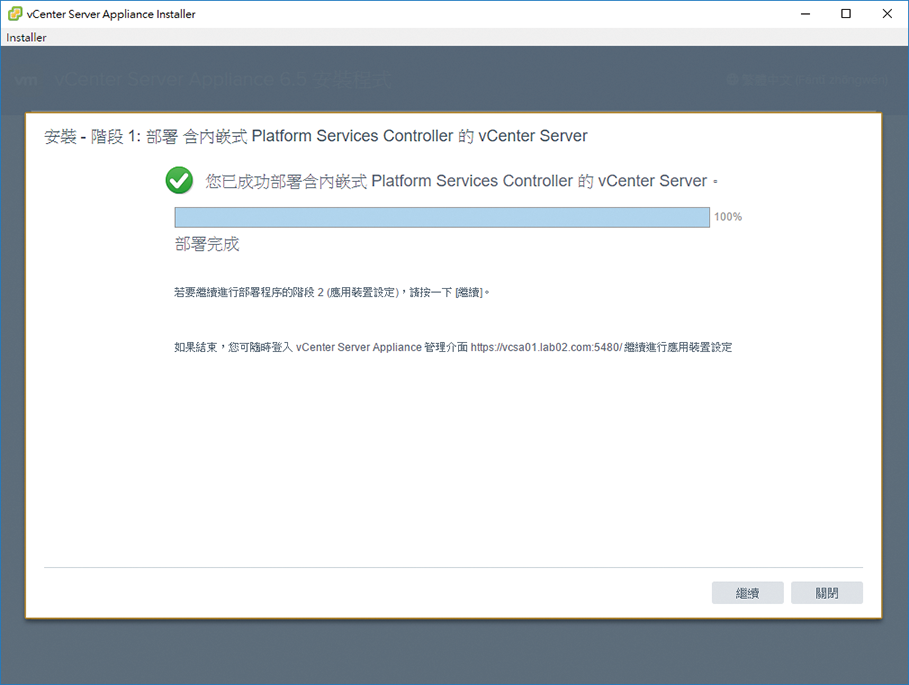Click the 繼續 button to continue
This screenshot has height=685, width=909.
(747, 593)
